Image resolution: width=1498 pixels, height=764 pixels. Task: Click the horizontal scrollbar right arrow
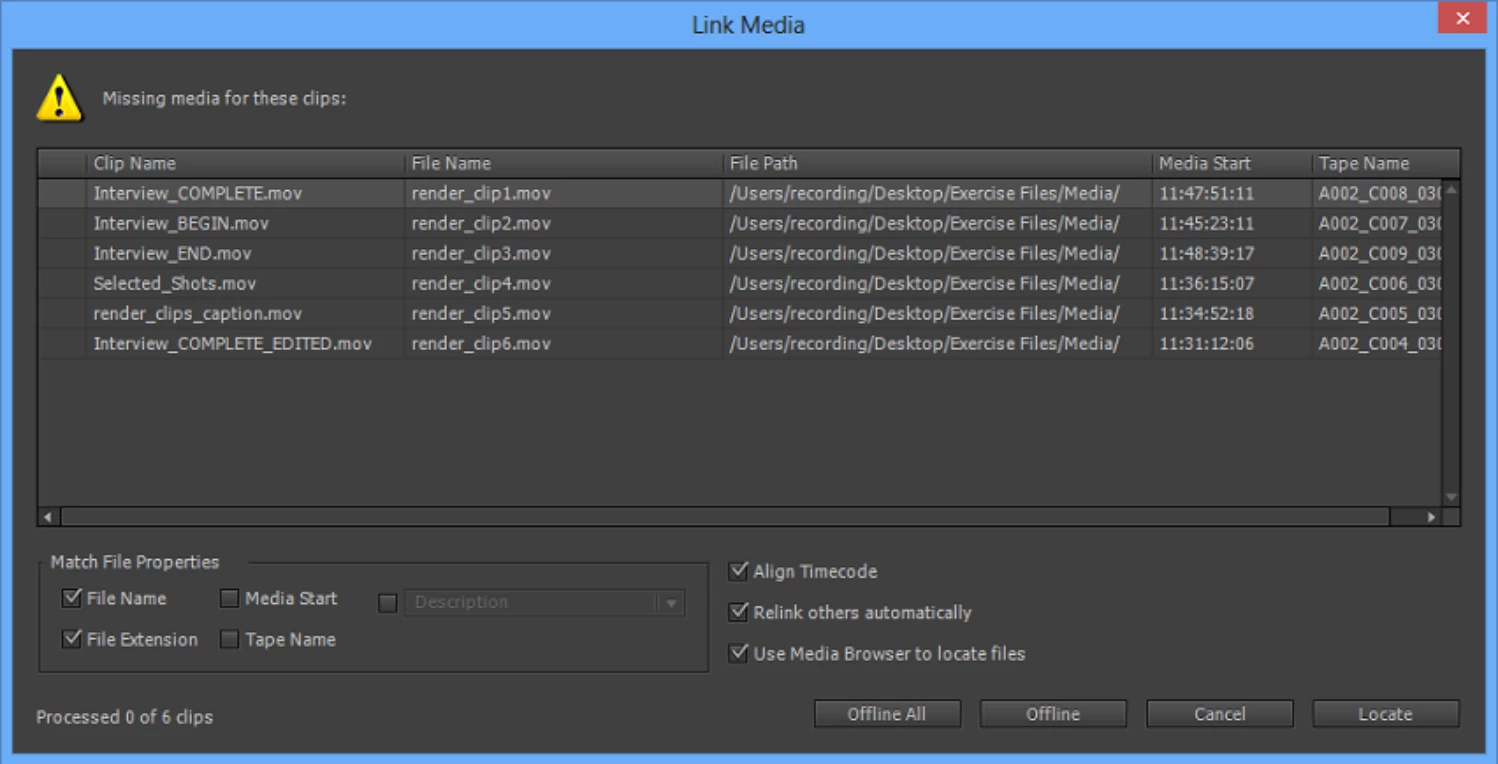click(x=1431, y=517)
